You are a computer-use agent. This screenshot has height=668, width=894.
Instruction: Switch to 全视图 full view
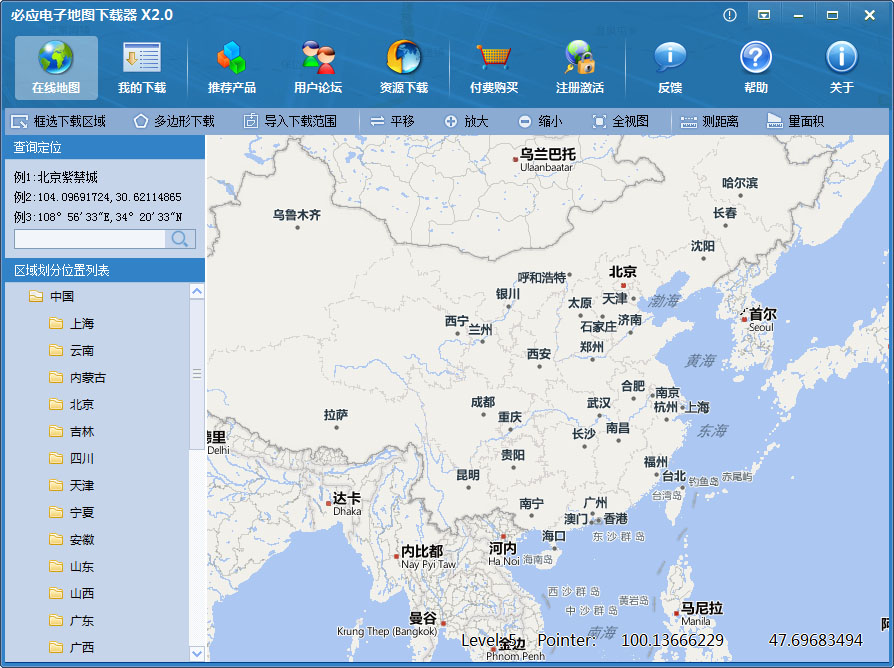tap(620, 121)
